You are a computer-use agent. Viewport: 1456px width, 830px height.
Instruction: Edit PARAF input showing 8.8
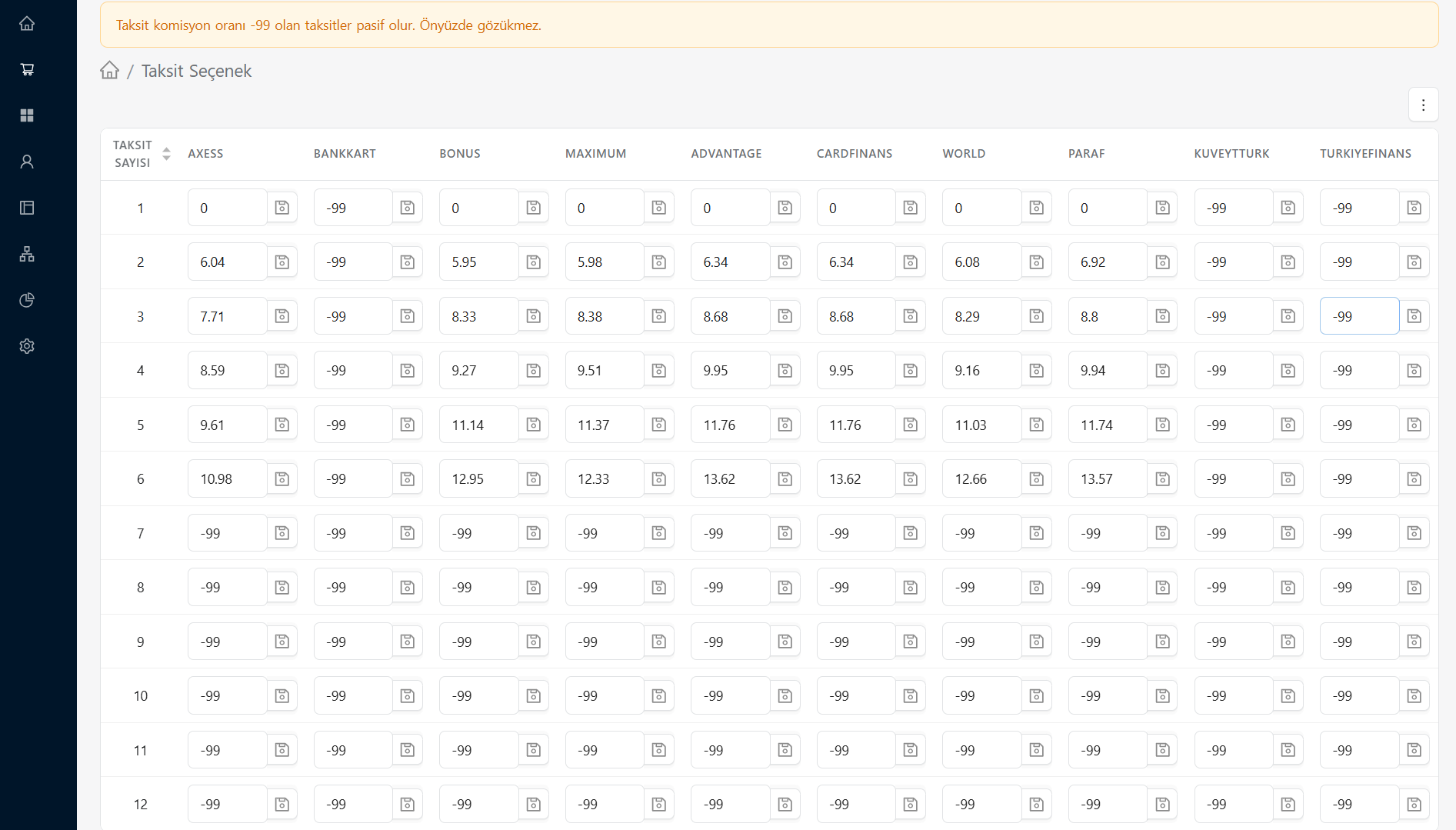[x=1108, y=316]
